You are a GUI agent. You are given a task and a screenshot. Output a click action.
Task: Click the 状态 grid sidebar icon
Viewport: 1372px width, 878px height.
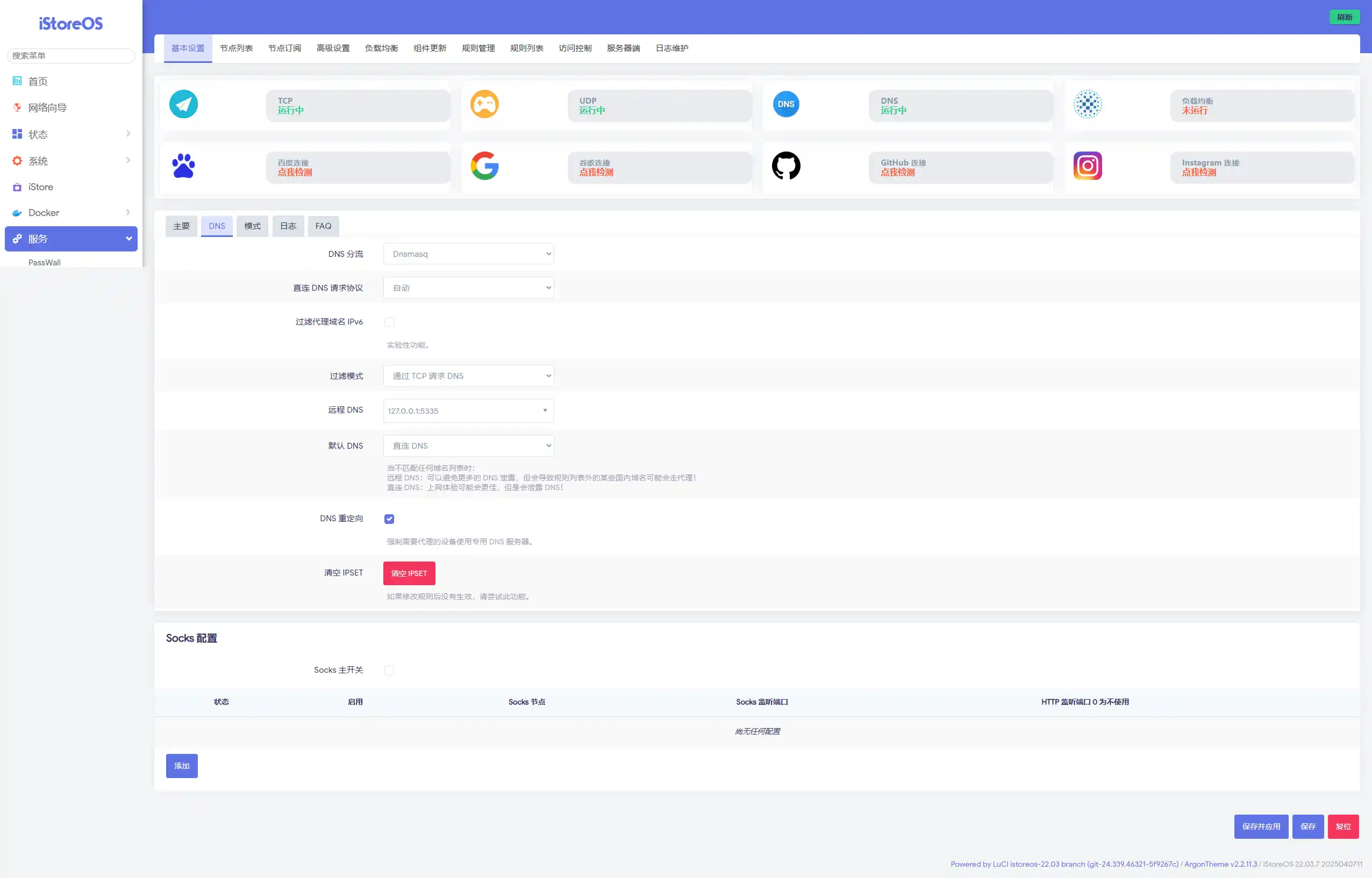[x=17, y=134]
